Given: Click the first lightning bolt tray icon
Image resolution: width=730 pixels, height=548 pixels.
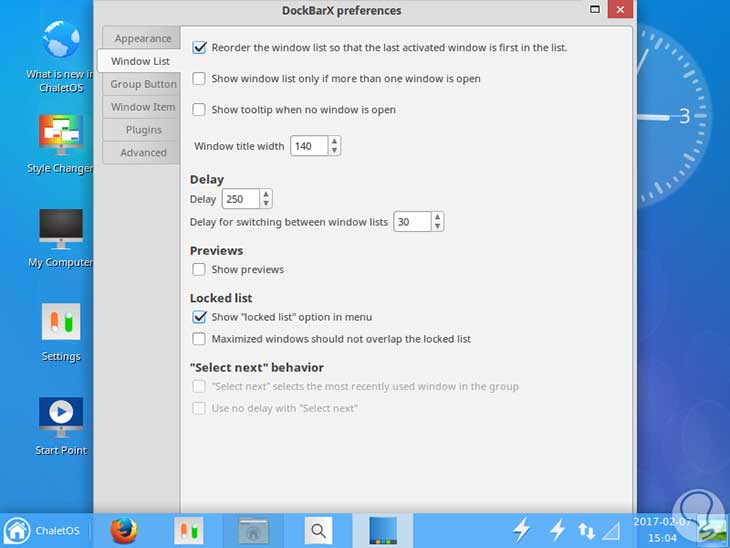Looking at the screenshot, I should pos(521,530).
